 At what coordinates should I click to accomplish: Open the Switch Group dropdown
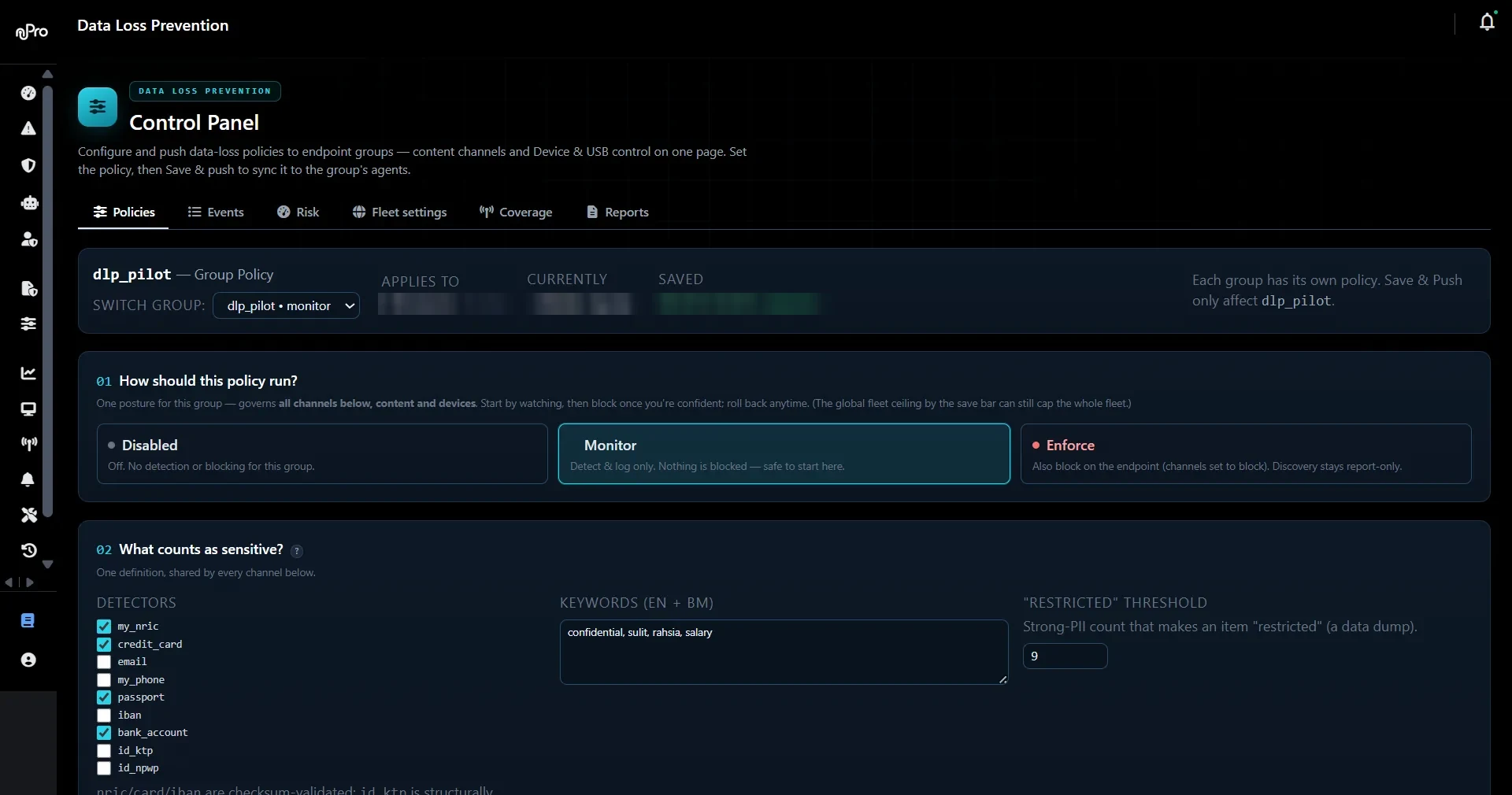point(286,305)
